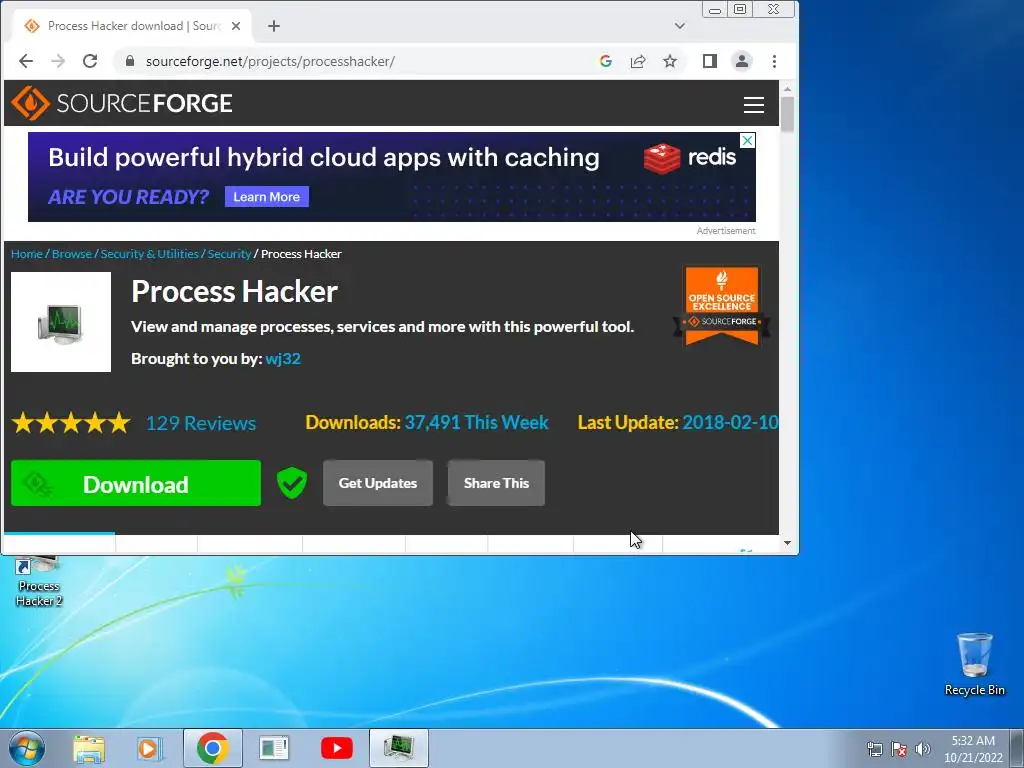Click the Chrome taskbar icon
This screenshot has height=768, width=1024.
pos(212,748)
